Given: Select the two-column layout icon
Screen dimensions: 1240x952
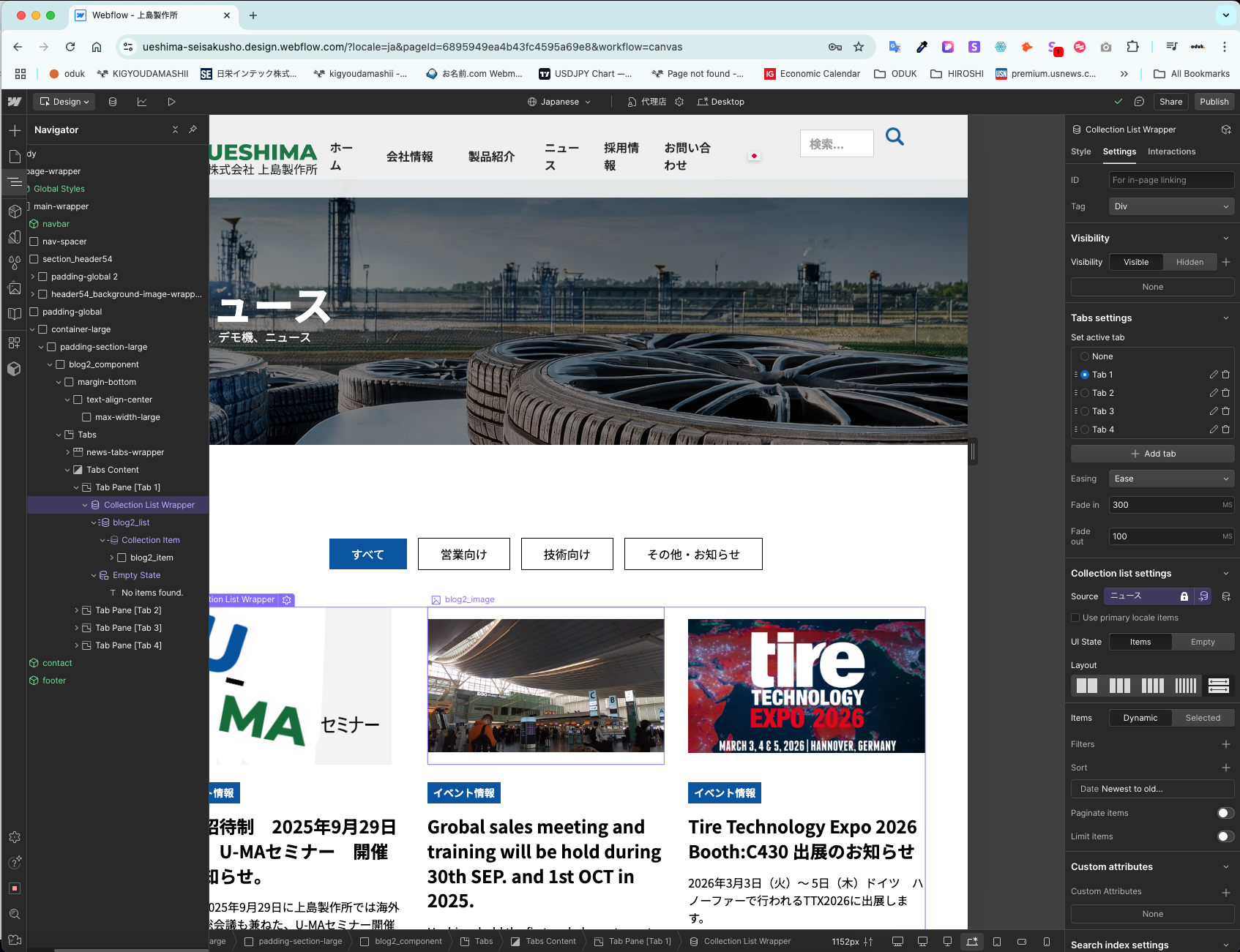Looking at the screenshot, I should point(1086,686).
